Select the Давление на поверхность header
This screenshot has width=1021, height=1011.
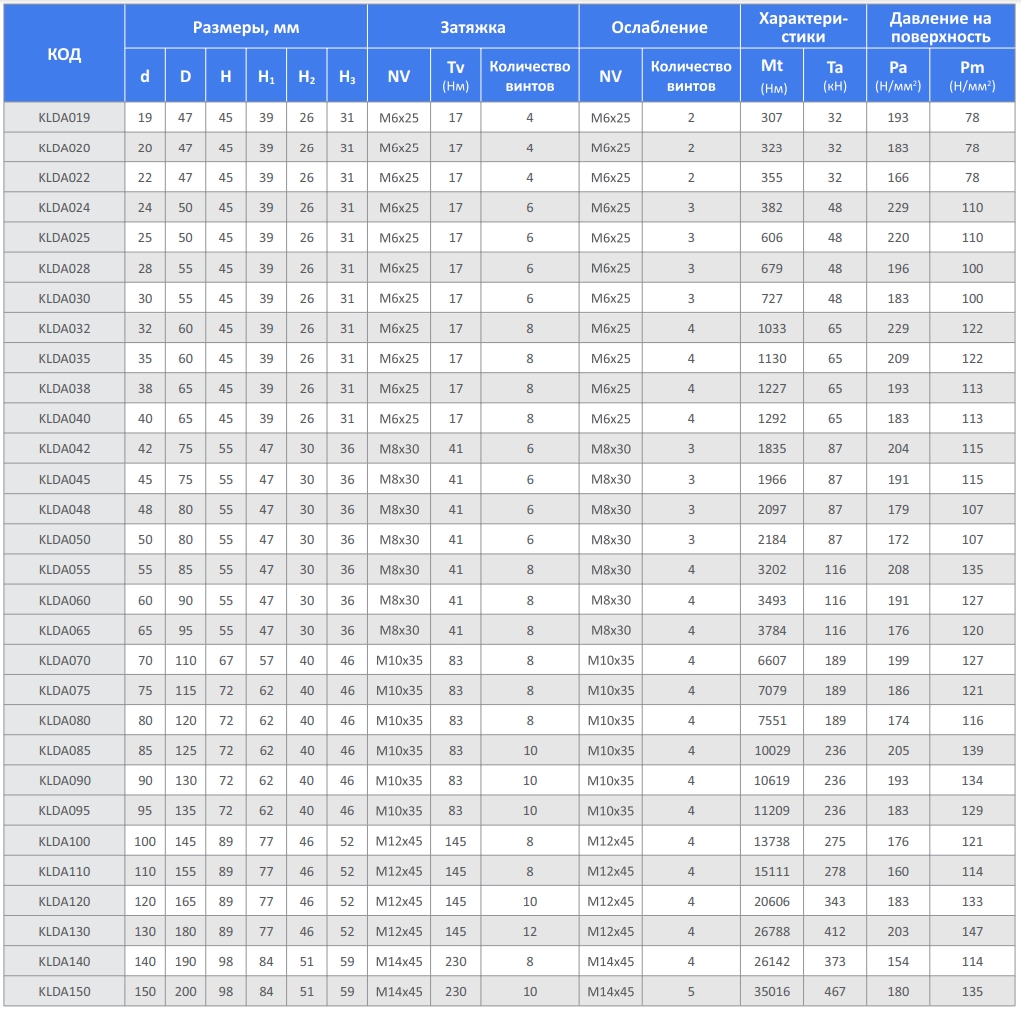point(939,27)
